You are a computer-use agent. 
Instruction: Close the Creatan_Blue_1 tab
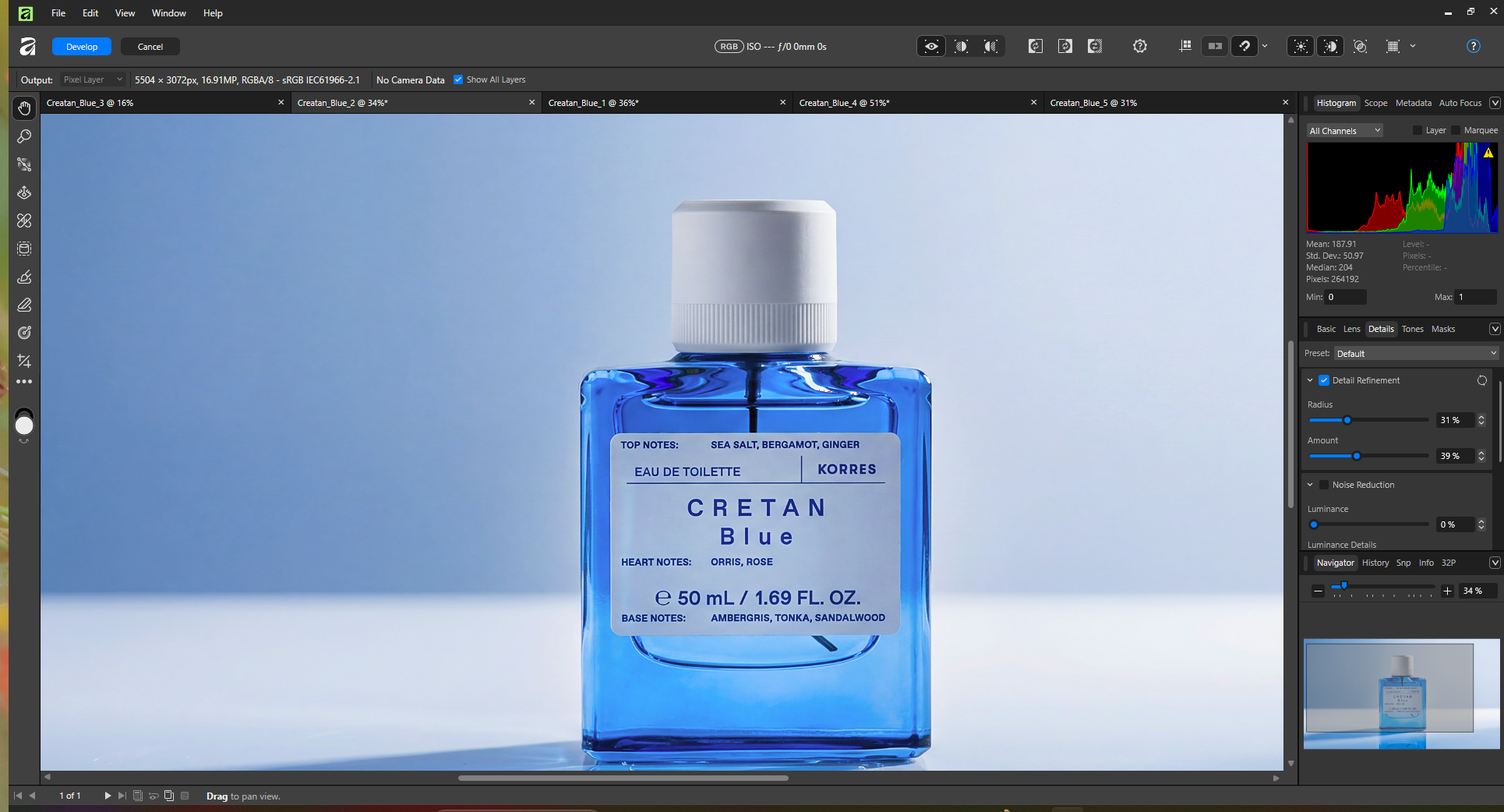point(783,103)
